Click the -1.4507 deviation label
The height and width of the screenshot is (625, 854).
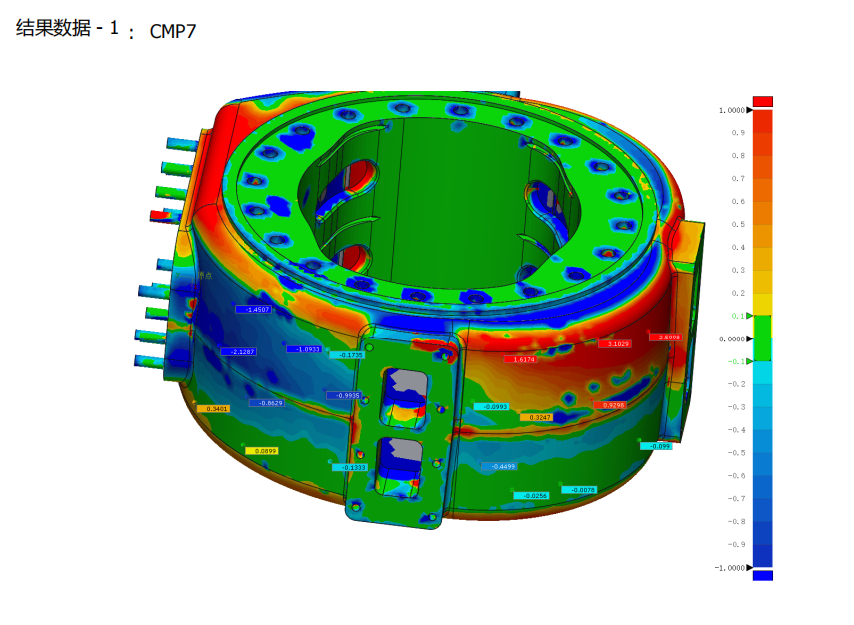click(x=252, y=310)
